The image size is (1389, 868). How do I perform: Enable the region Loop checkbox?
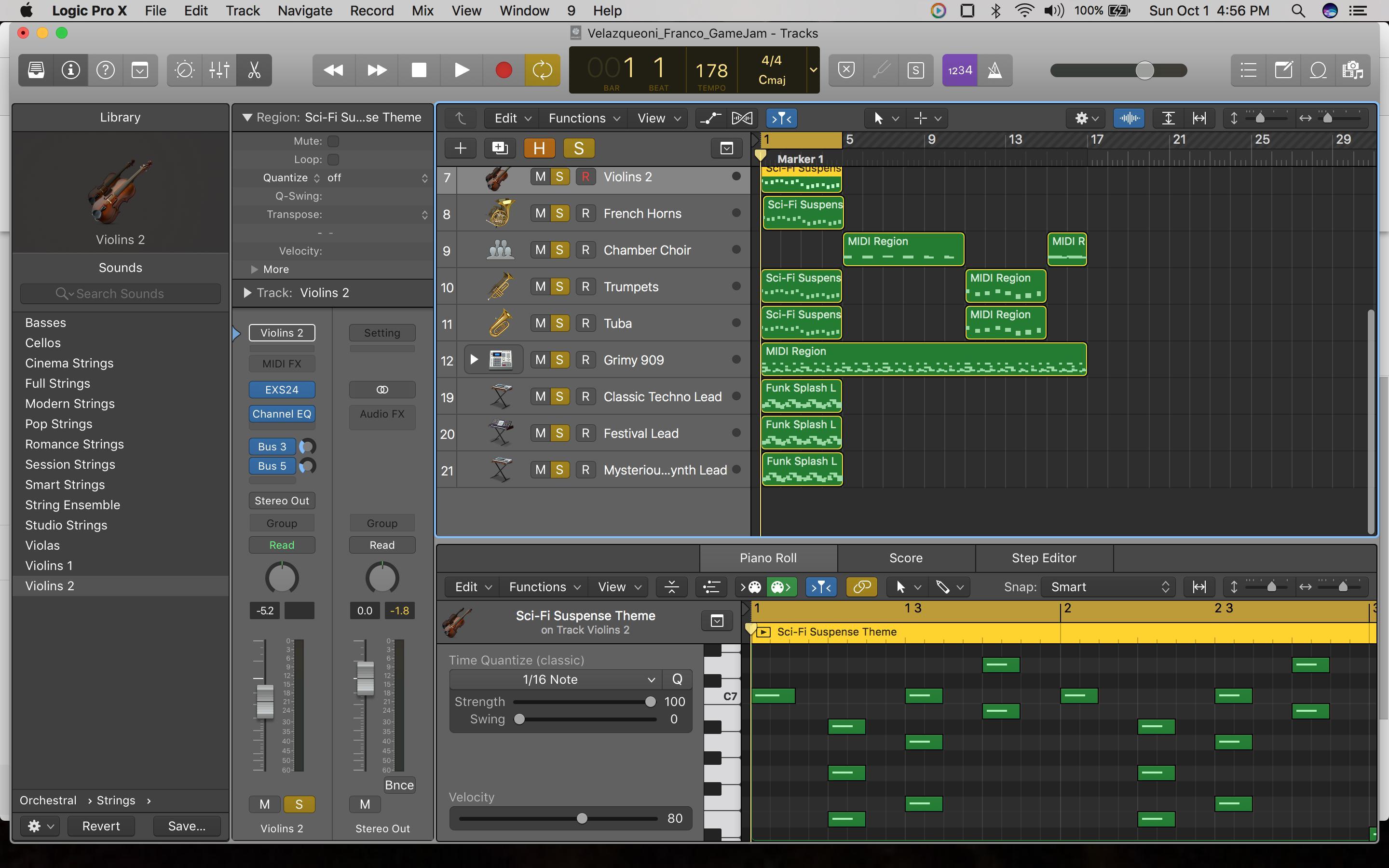click(x=333, y=160)
